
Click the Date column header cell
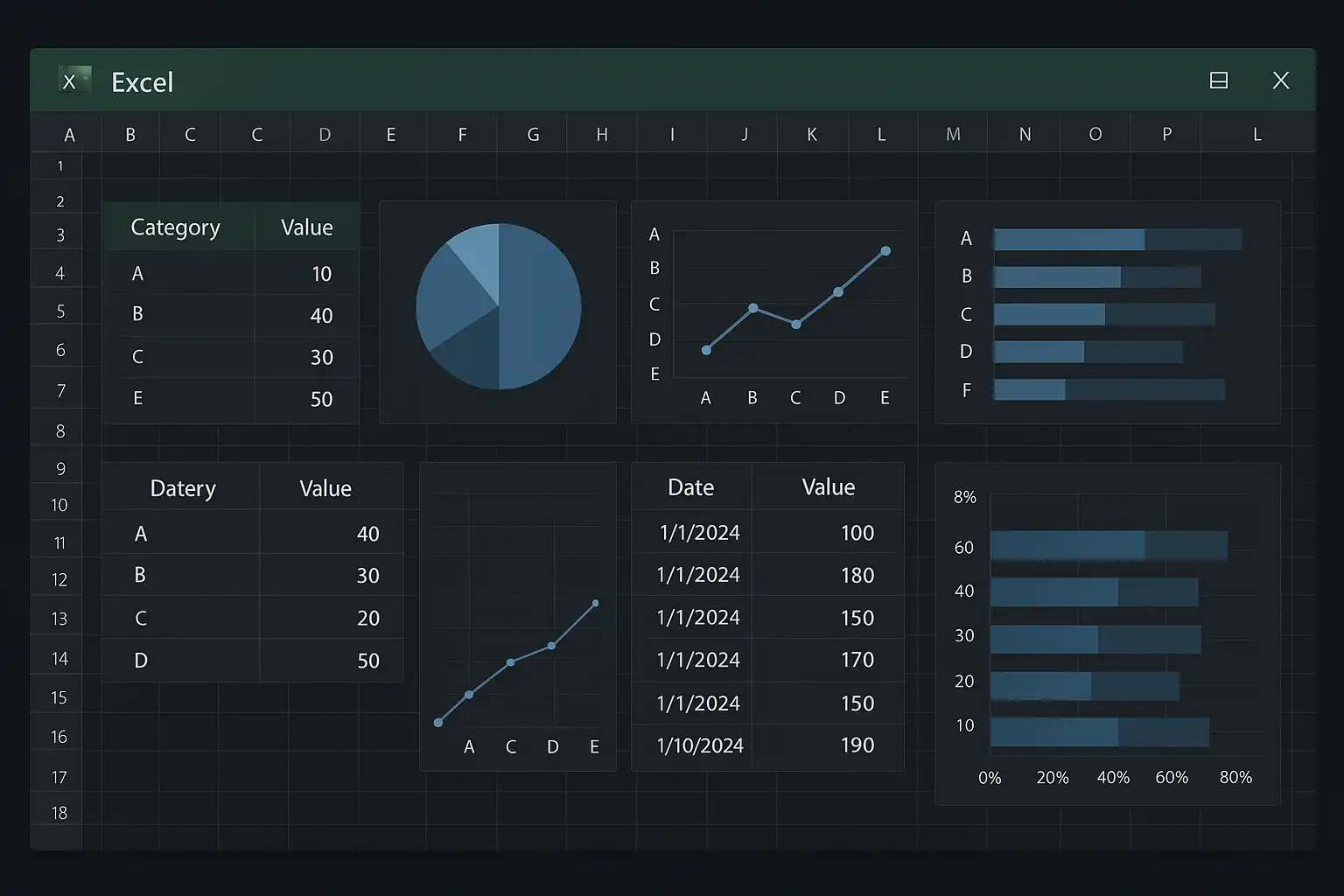click(x=690, y=487)
